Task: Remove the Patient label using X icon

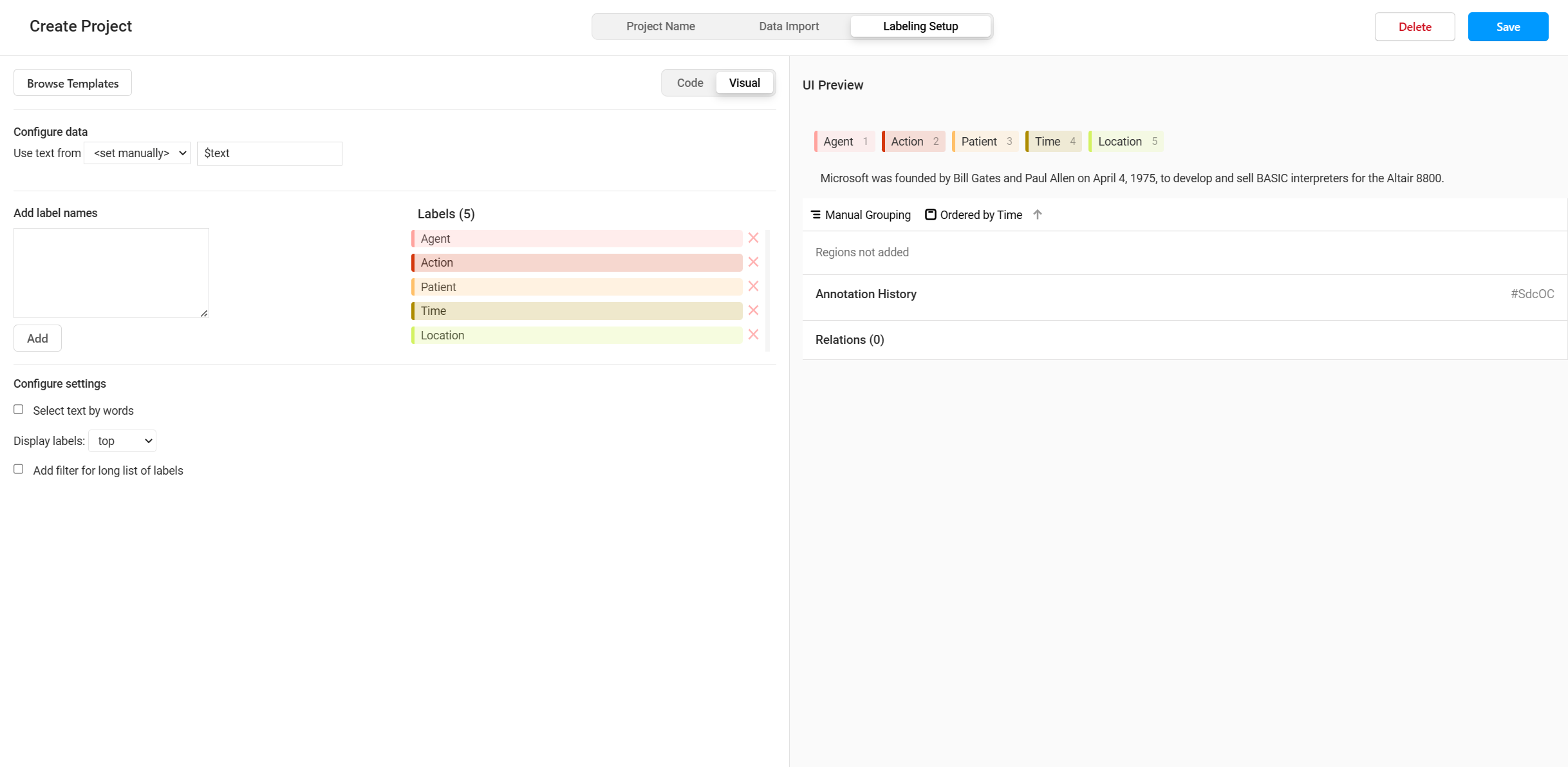Action: coord(753,287)
